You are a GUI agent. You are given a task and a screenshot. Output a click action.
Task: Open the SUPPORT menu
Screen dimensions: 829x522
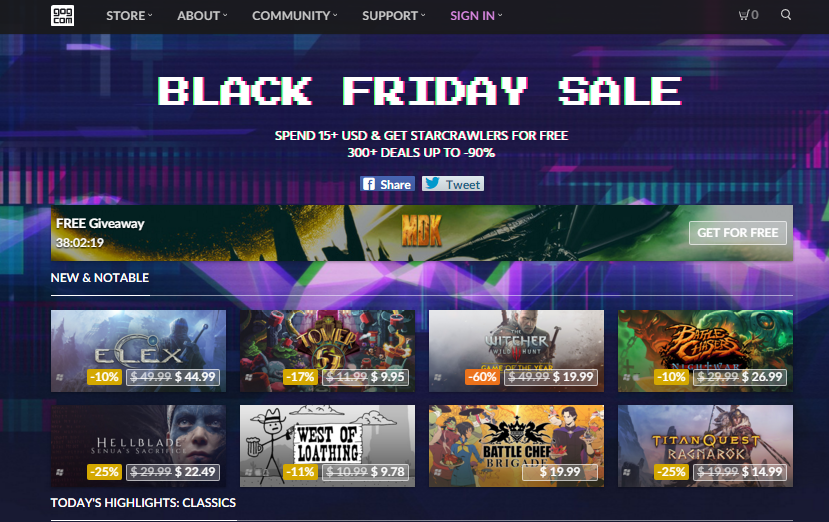point(393,16)
